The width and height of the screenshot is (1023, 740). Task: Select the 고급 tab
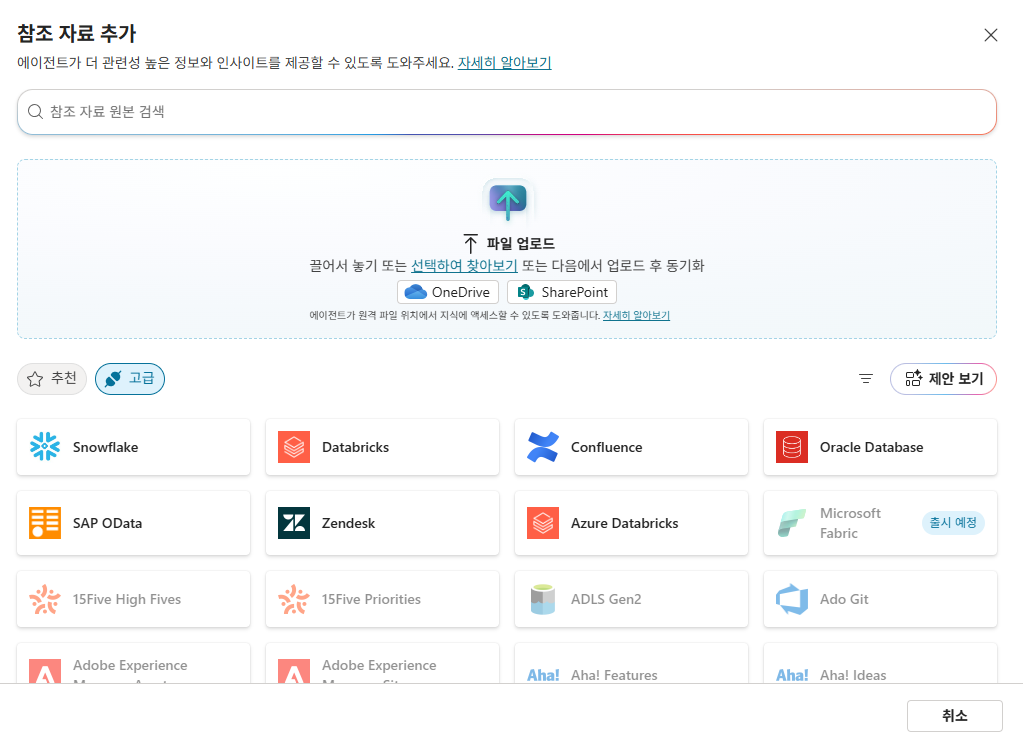tap(130, 378)
